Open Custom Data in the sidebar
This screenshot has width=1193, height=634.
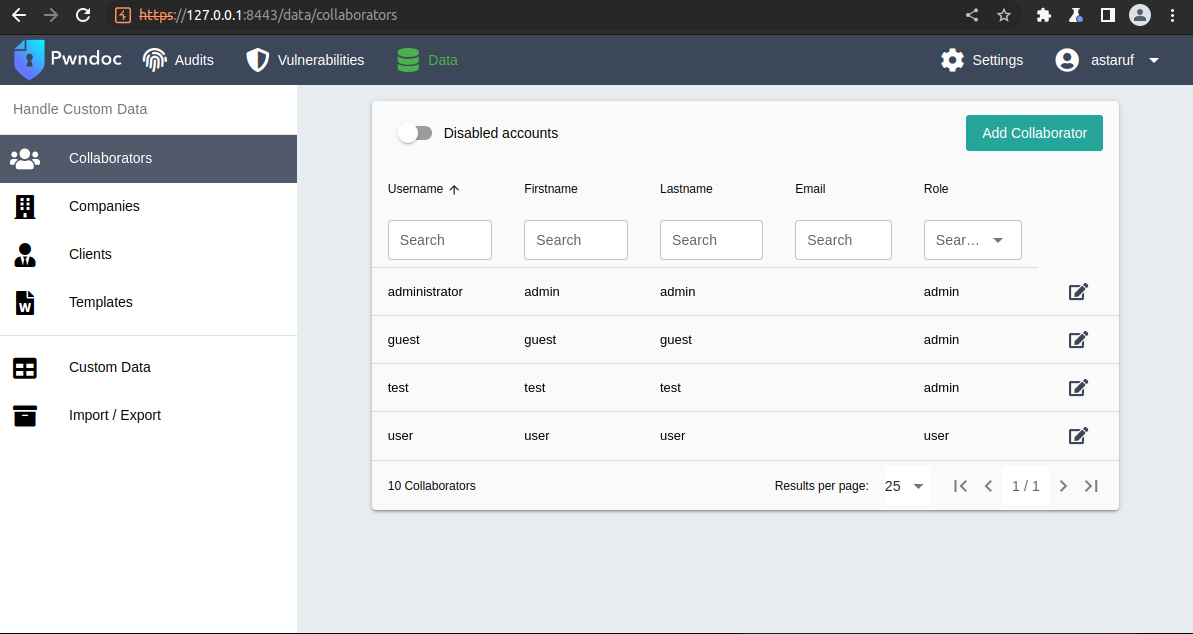[110, 367]
